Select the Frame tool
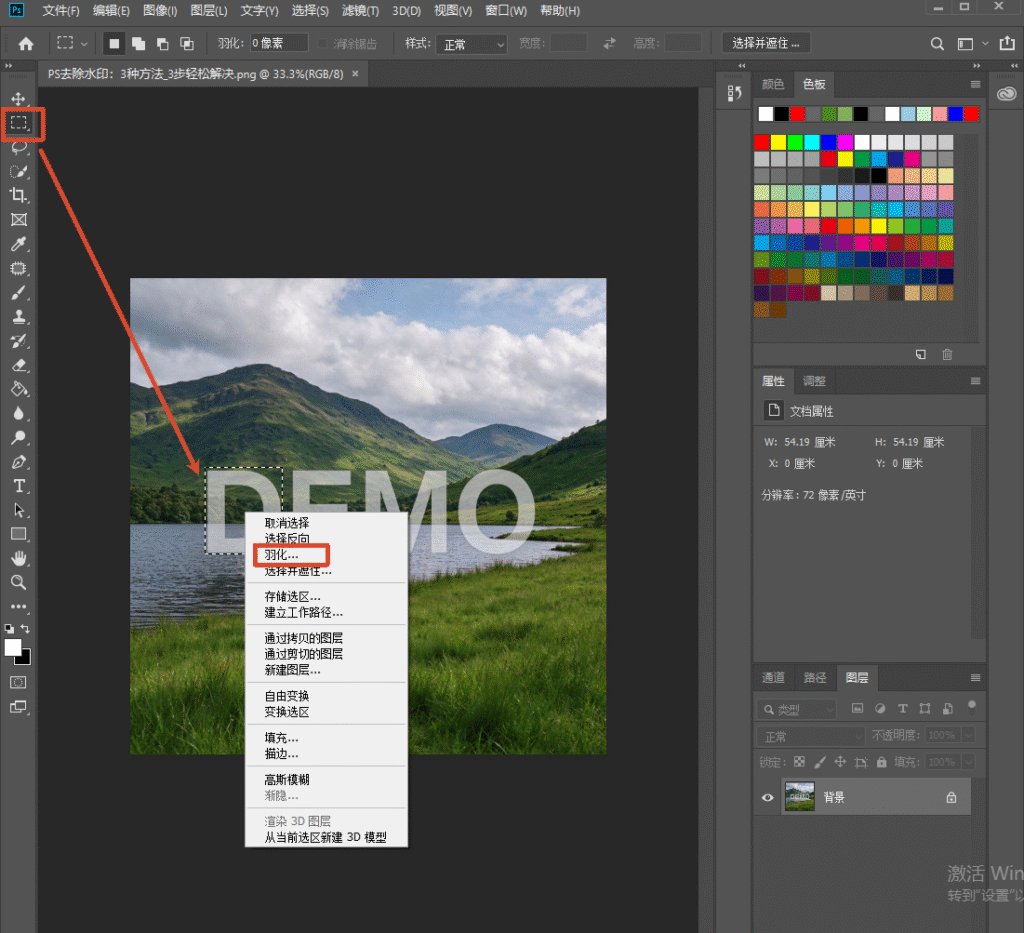 pos(18,219)
